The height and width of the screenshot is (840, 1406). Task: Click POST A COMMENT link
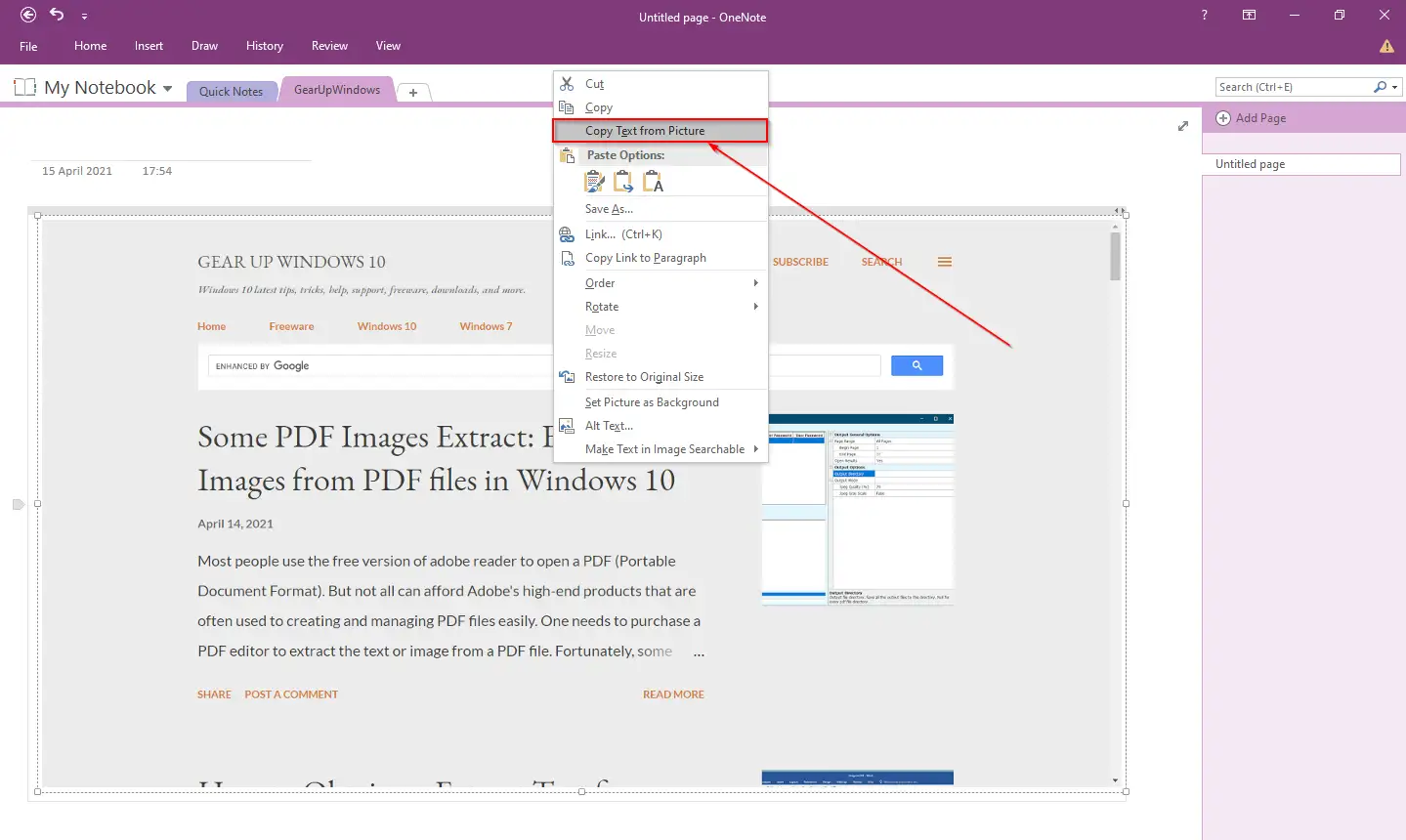coord(291,694)
